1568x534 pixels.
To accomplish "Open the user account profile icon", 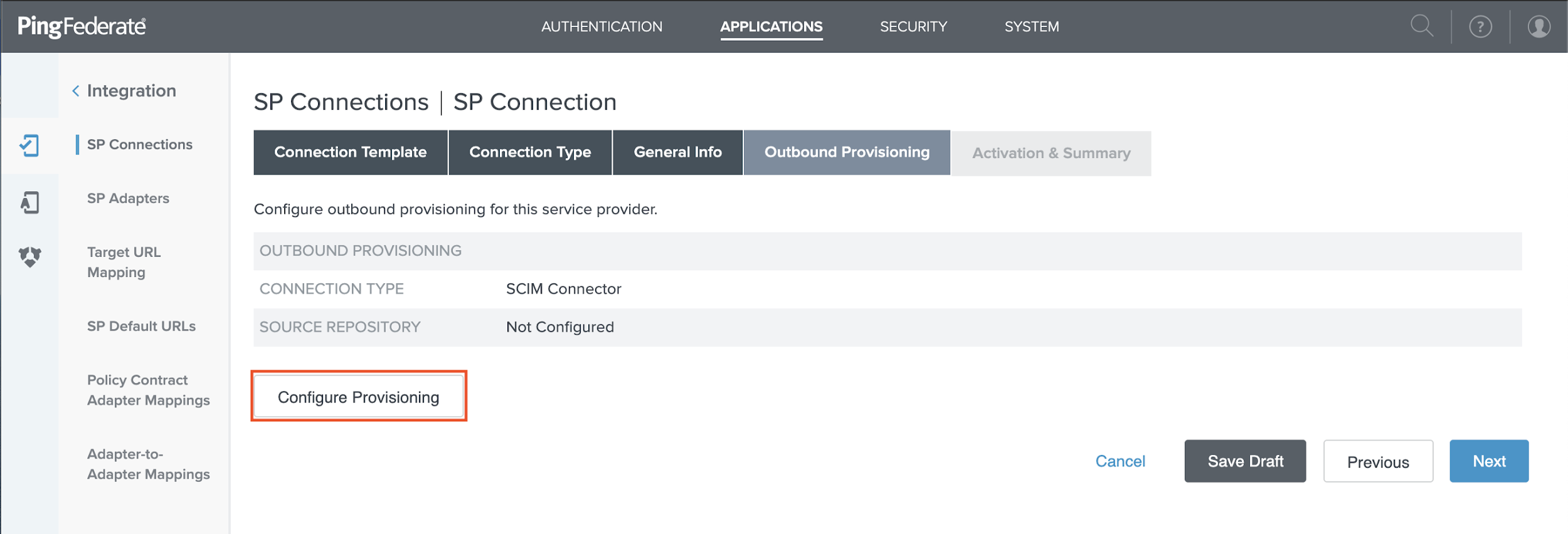I will 1539,27.
